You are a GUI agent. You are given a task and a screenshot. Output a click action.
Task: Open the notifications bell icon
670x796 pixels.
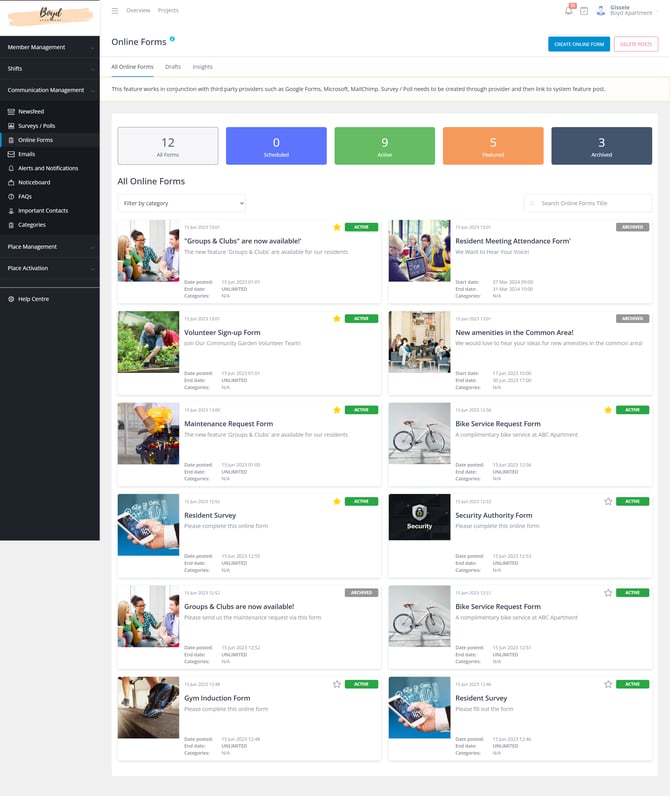(569, 10)
